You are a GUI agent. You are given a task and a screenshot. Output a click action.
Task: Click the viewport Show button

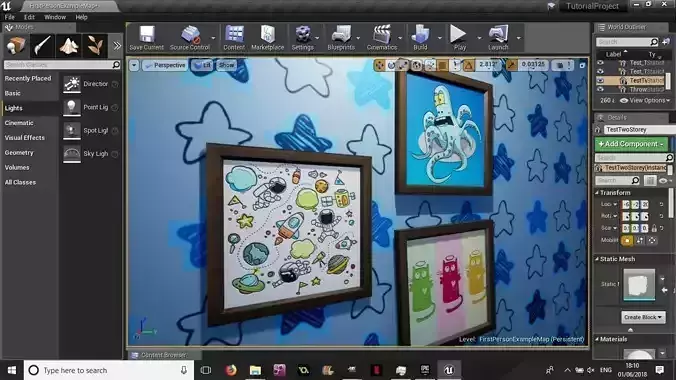tap(226, 65)
